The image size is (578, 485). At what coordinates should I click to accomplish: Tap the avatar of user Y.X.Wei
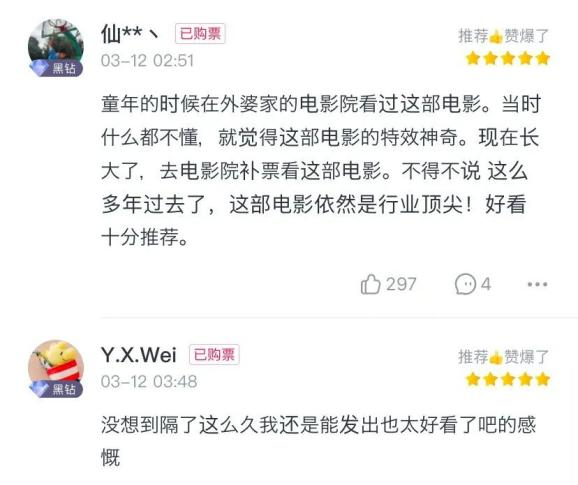(x=56, y=367)
